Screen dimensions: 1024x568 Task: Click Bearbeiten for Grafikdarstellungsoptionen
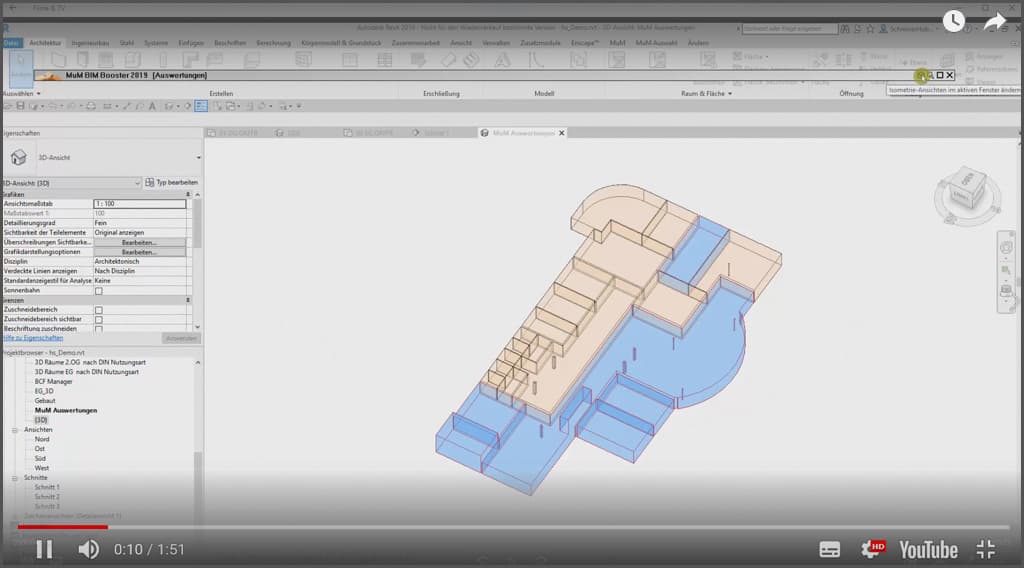pos(139,252)
